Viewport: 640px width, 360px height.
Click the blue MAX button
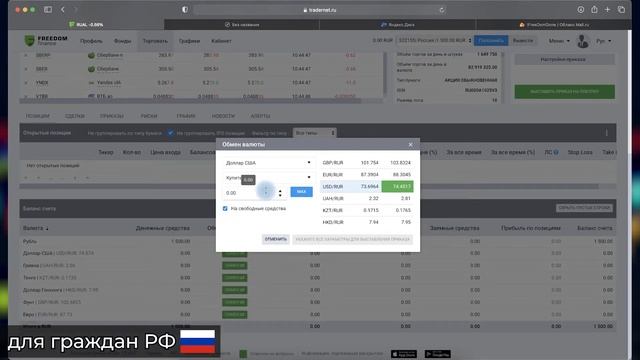click(x=302, y=192)
